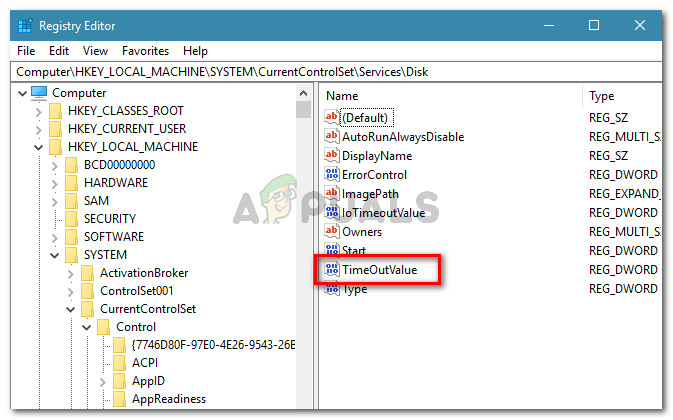Expand the HKEY_CURRENT_USER hive arrow
This screenshot has width=673, height=420.
click(39, 130)
